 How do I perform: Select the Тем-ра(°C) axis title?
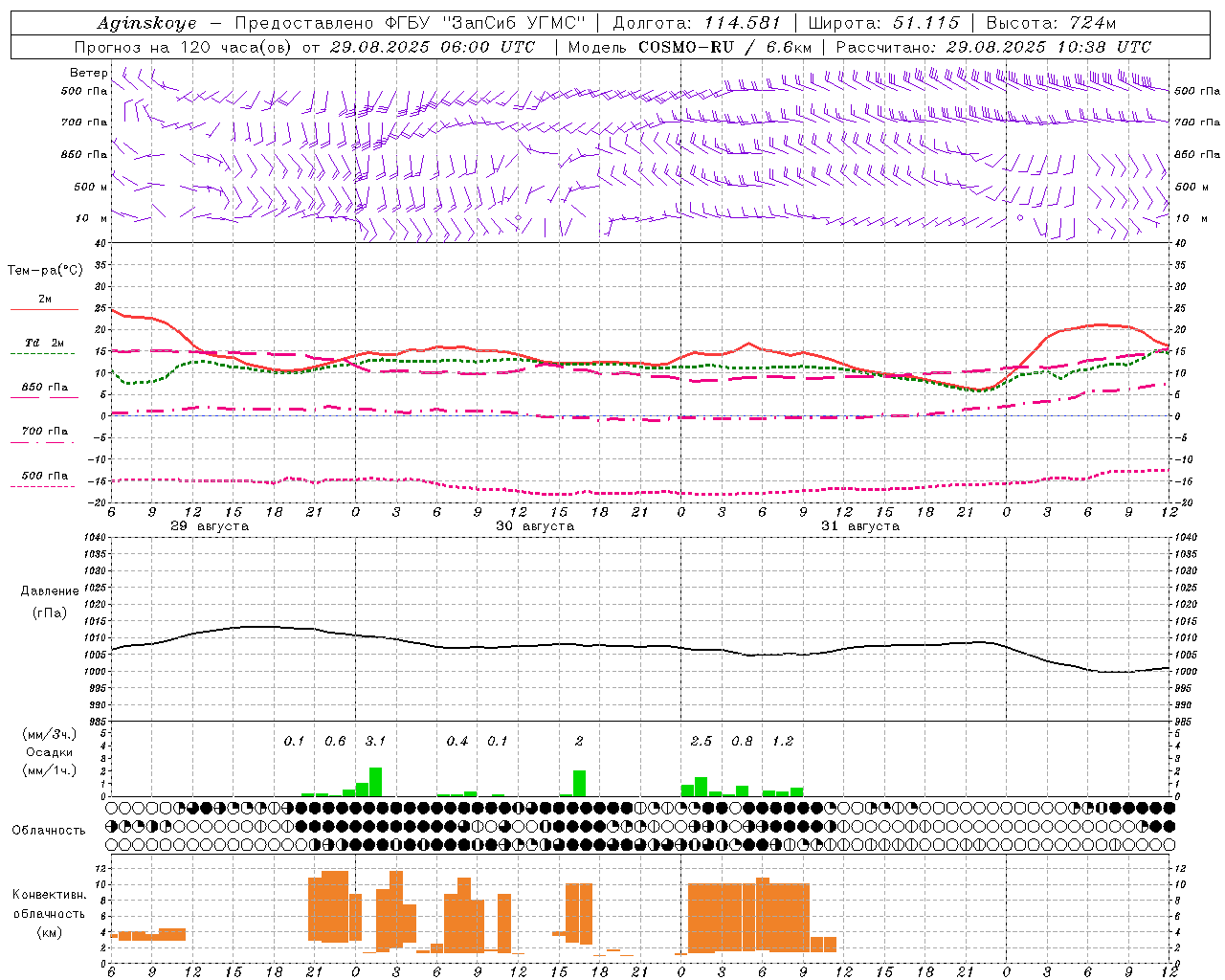[x=45, y=271]
